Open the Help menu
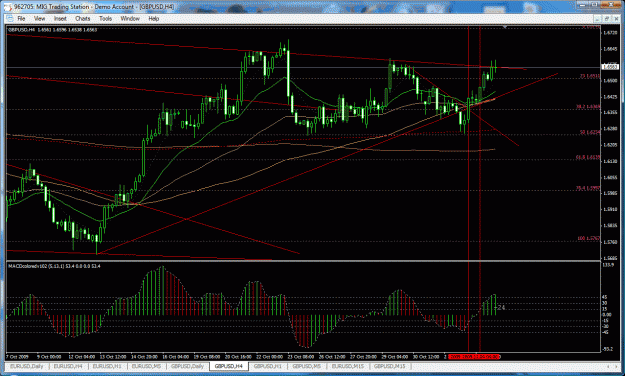The width and height of the screenshot is (625, 376). click(x=153, y=19)
